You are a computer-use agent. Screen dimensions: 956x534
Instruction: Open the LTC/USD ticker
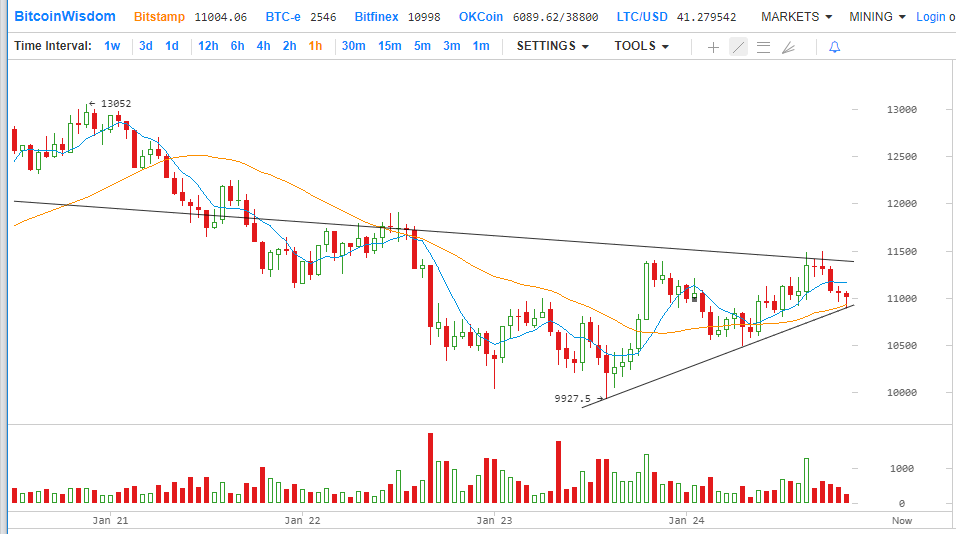[641, 17]
